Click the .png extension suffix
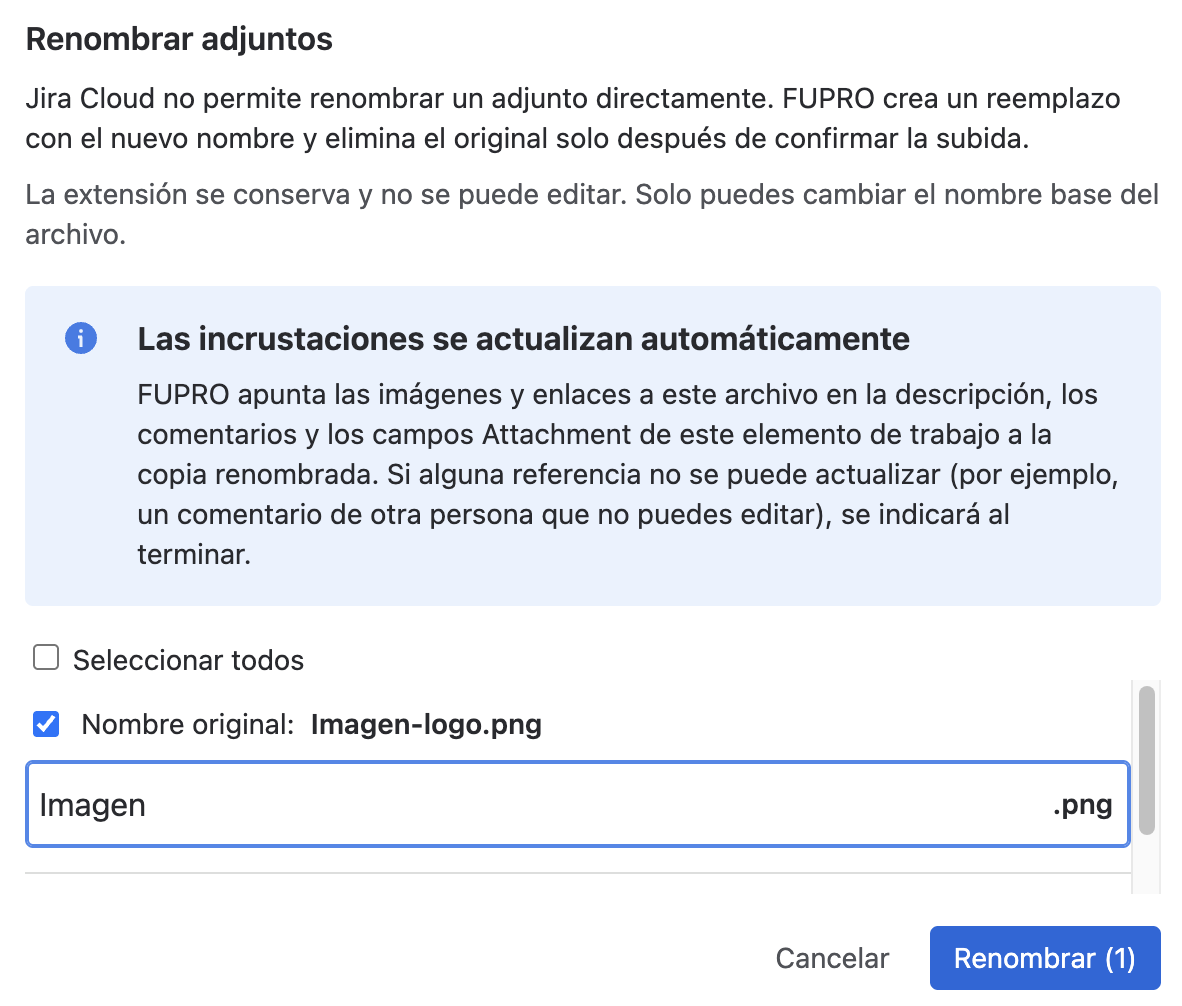Image resolution: width=1182 pixels, height=1006 pixels. click(1082, 804)
